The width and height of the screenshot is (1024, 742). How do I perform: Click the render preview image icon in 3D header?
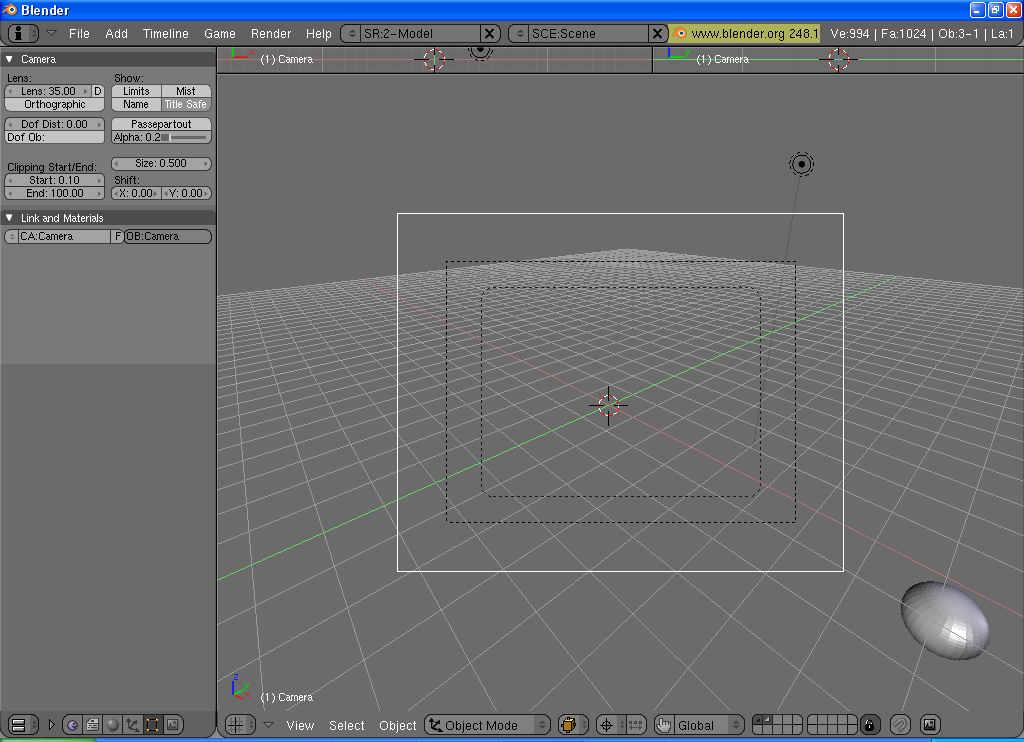930,724
